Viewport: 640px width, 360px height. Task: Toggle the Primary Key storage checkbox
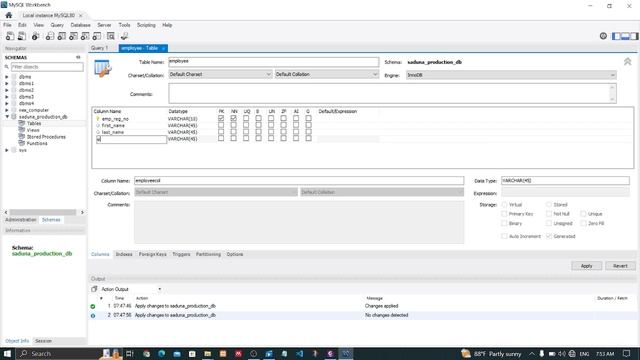[504, 214]
